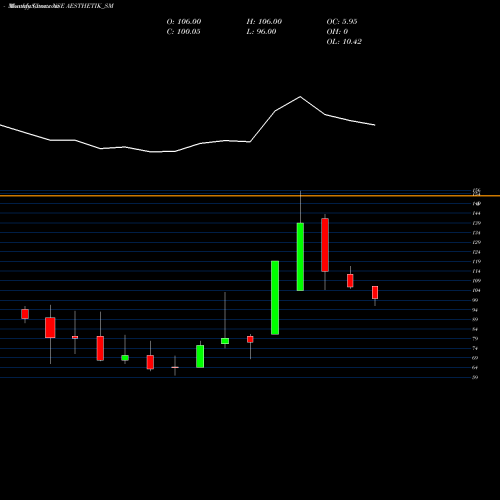
Task: Click the peak of the white indicator line
Action: 300,97
